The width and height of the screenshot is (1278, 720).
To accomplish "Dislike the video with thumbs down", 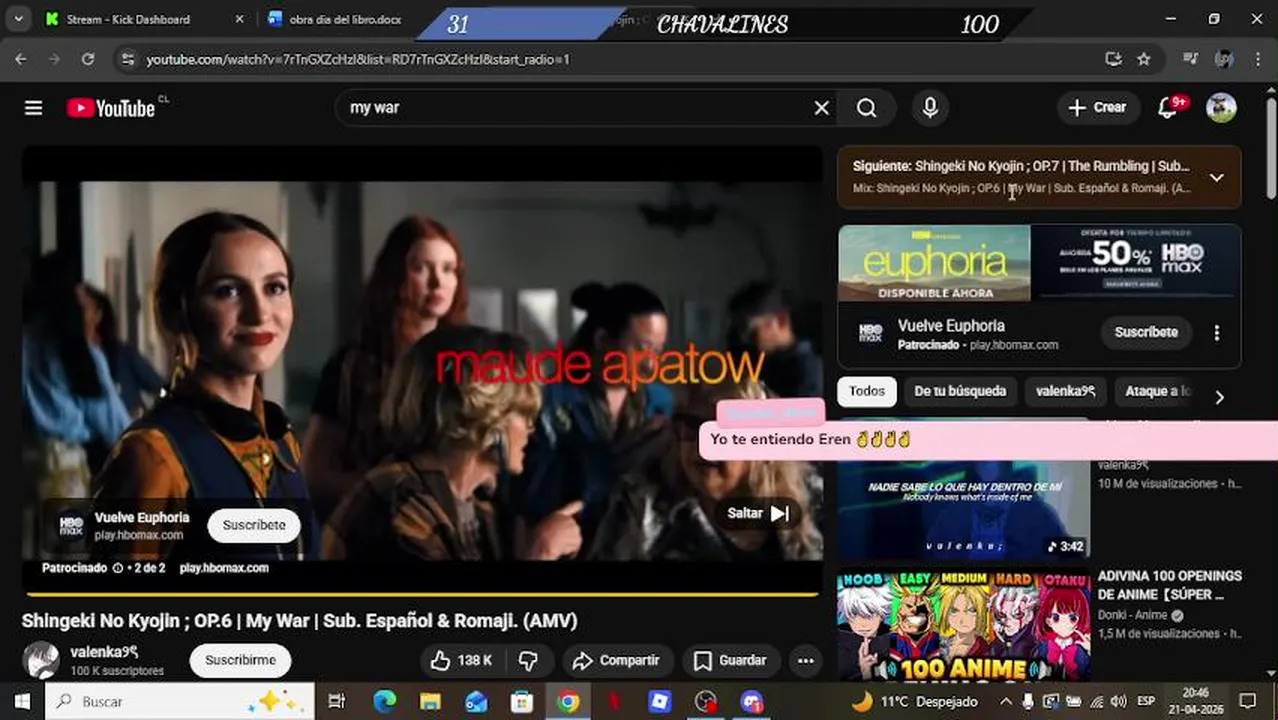I will [x=528, y=660].
